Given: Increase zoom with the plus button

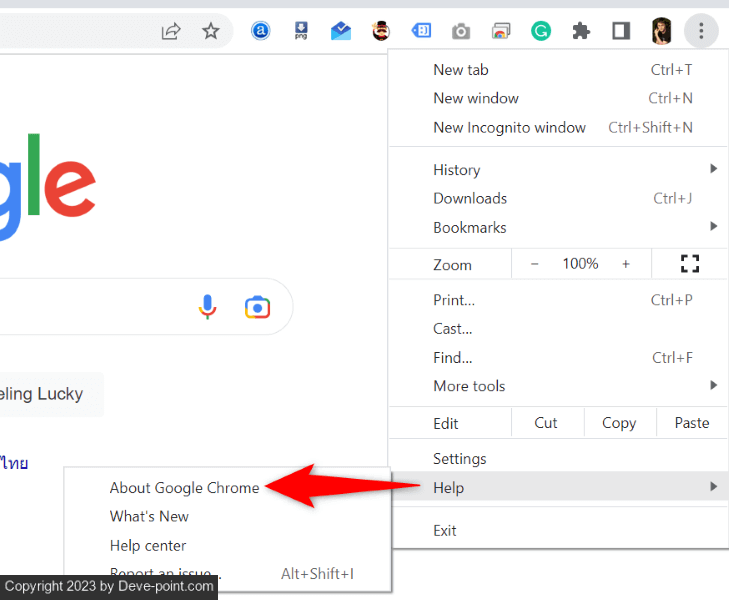Looking at the screenshot, I should click(x=626, y=264).
